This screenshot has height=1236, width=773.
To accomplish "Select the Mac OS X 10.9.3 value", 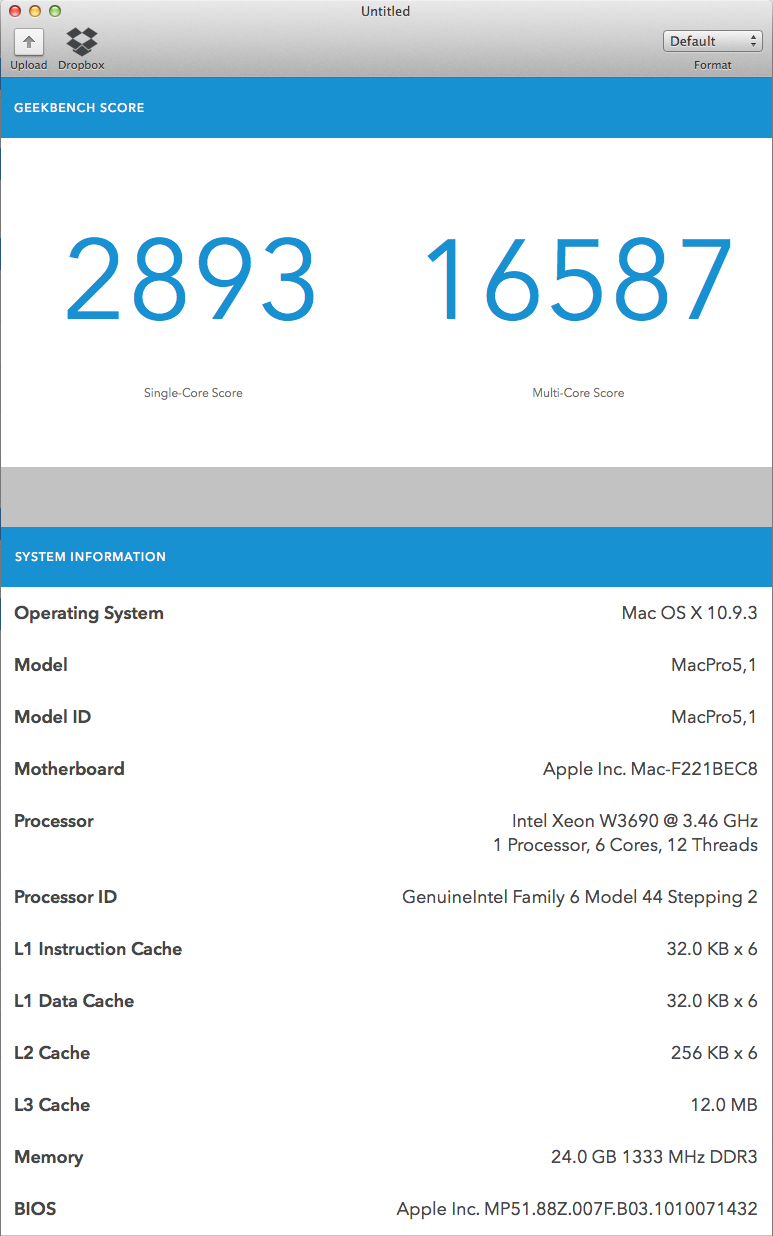I will (x=689, y=613).
